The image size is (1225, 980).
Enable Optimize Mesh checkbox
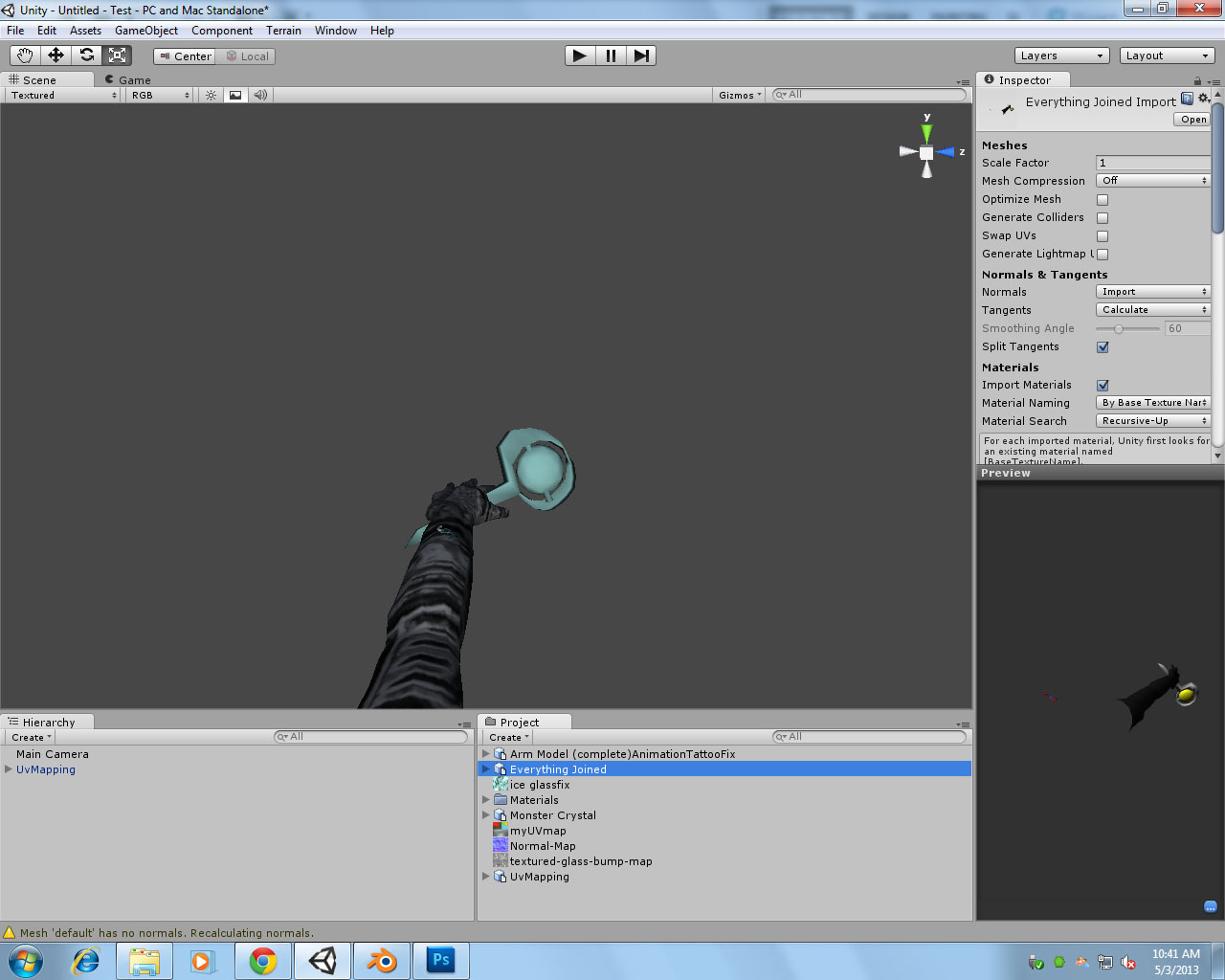pos(1102,200)
